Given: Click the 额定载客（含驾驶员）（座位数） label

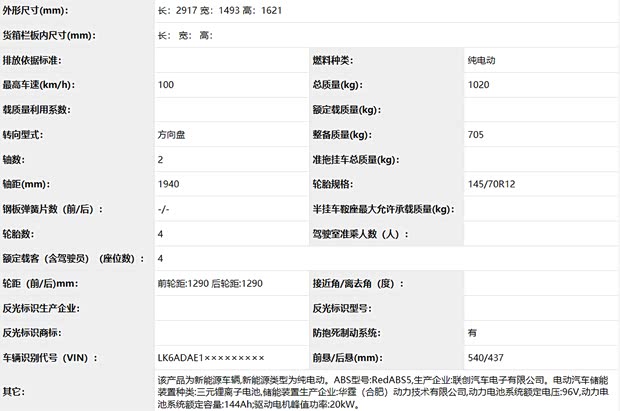Looking at the screenshot, I should click(74, 259).
